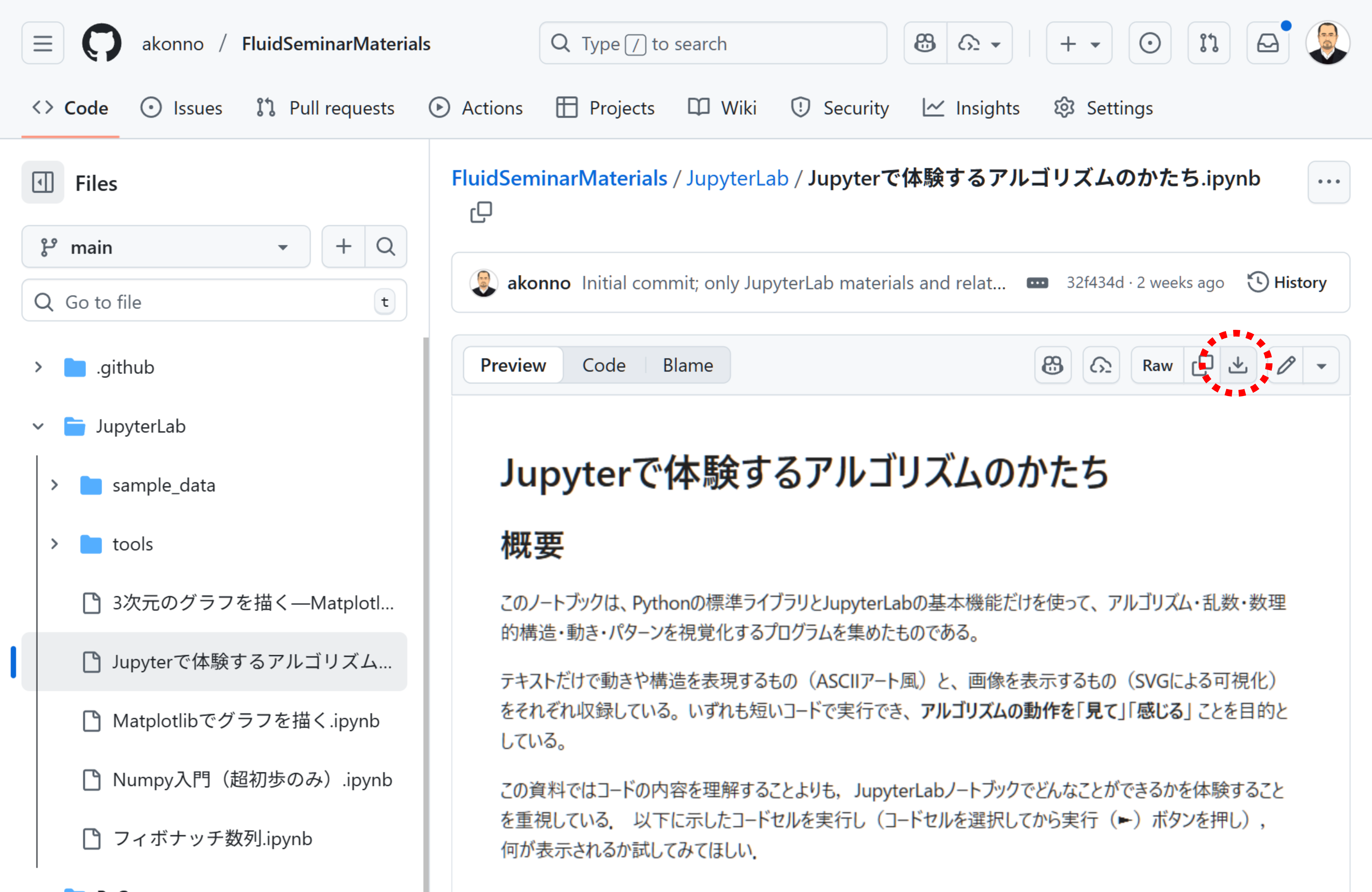Open this file in a codespace
This screenshot has height=892, width=1372.
click(1101, 365)
